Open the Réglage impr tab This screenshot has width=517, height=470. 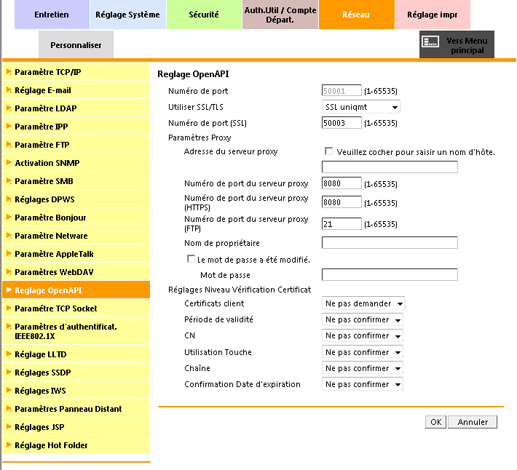(x=432, y=15)
